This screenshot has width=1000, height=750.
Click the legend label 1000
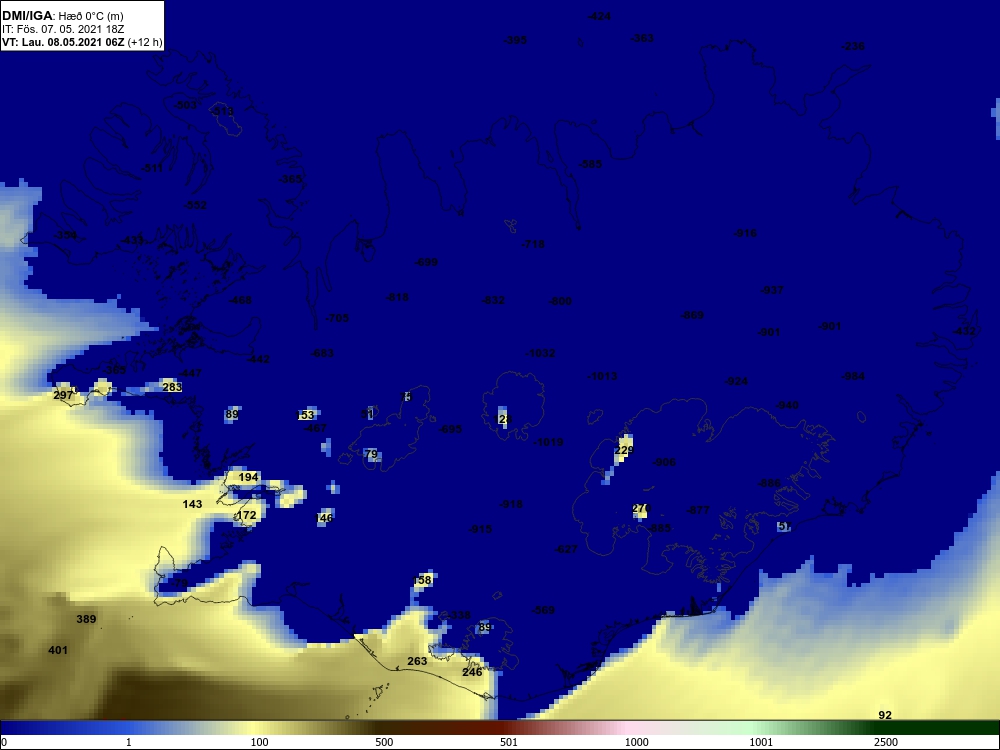pos(637,742)
